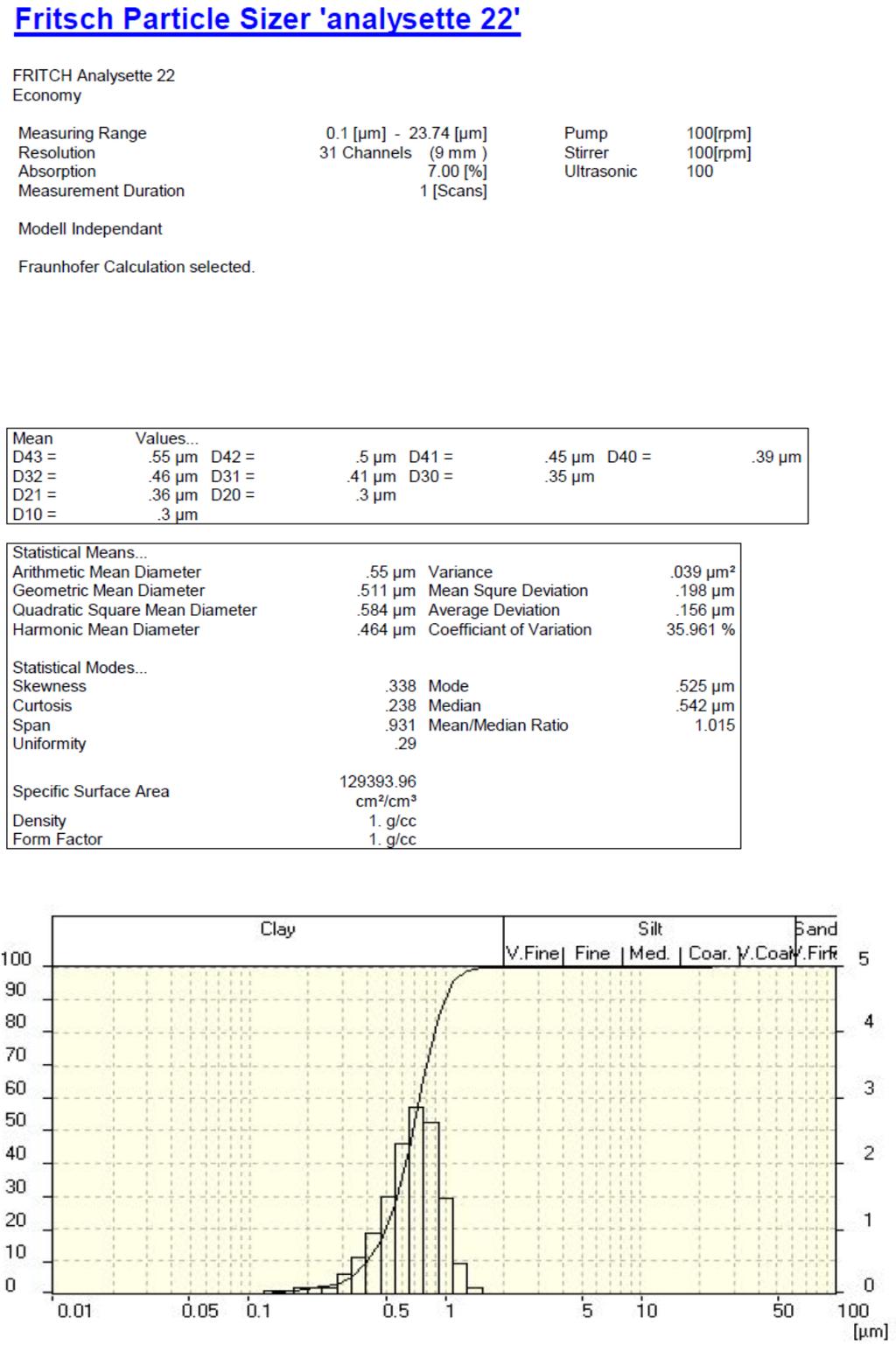Select the 'FRITCH Analysette 22' device line

(94, 76)
